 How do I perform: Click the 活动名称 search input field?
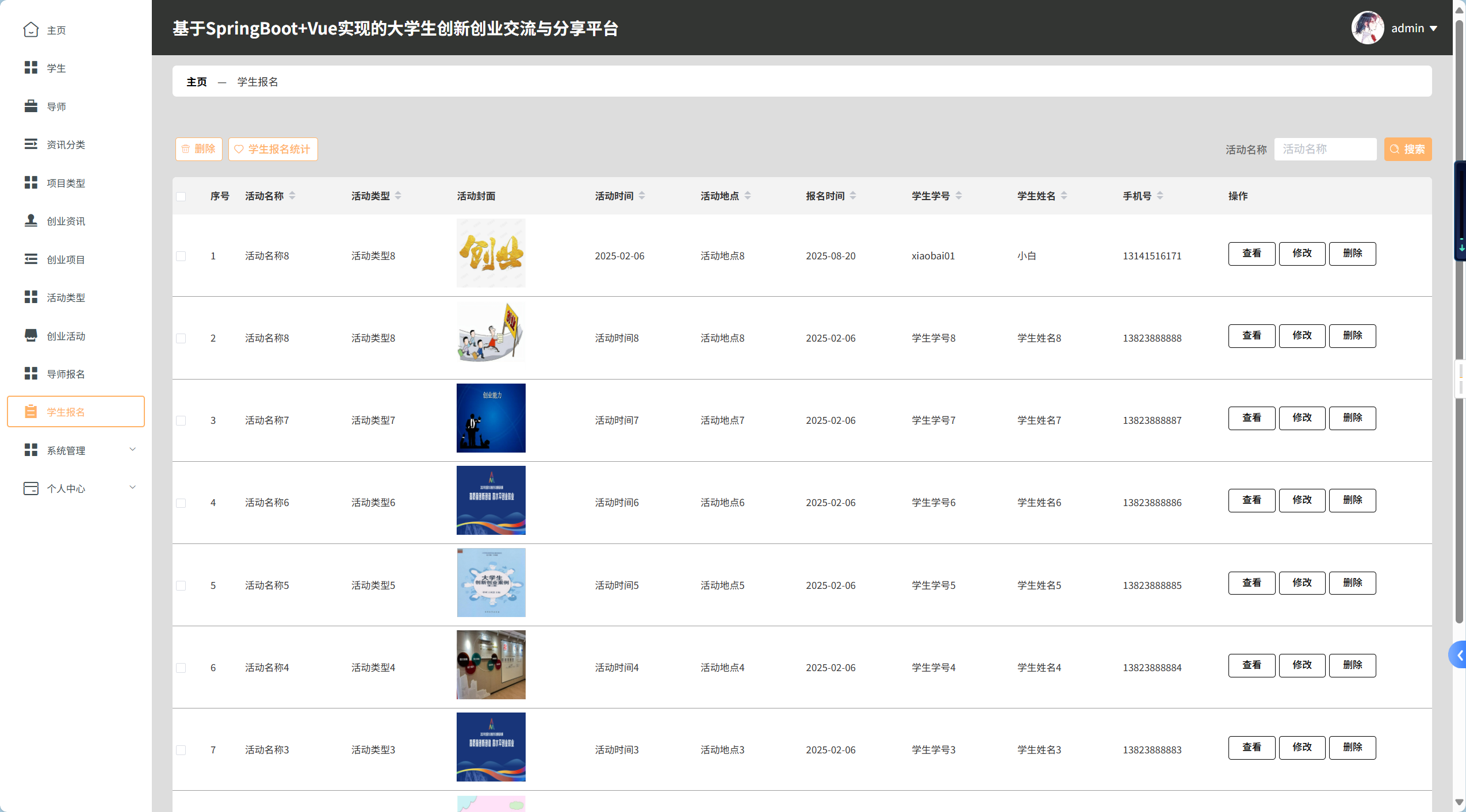pos(1325,149)
